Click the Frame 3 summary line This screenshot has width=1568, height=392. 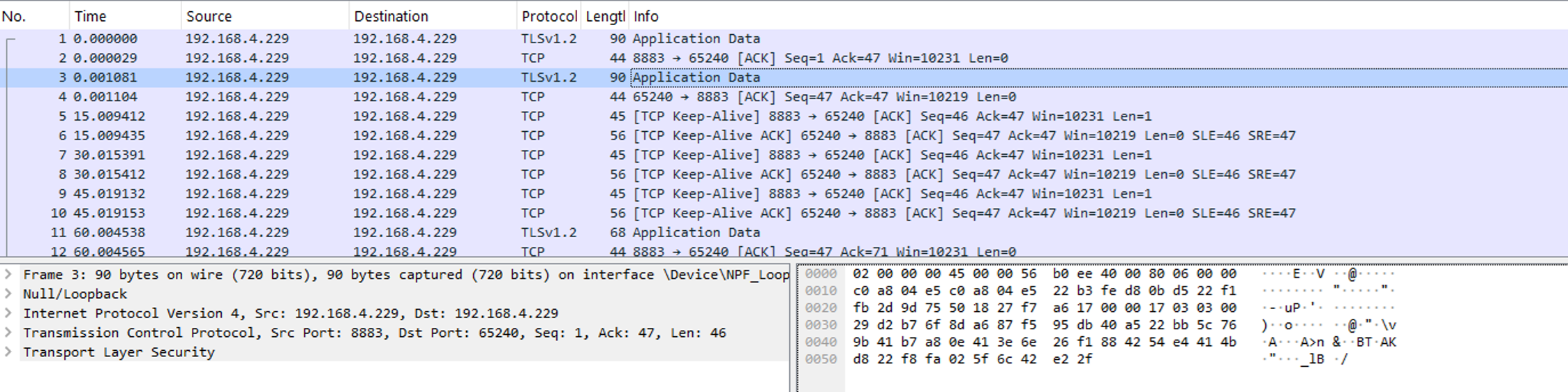[x=405, y=275]
